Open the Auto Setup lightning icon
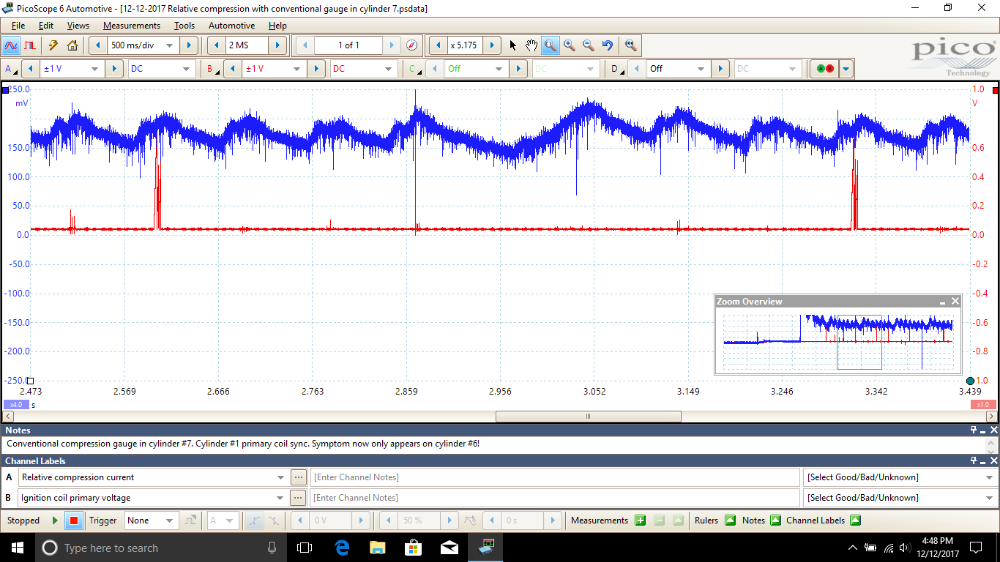Image resolution: width=1000 pixels, height=562 pixels. [54, 45]
